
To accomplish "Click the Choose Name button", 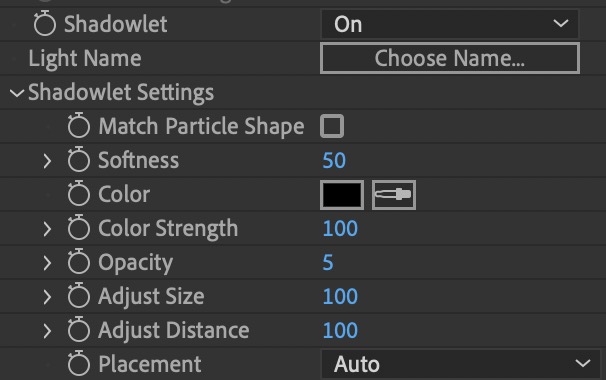I will pyautogui.click(x=450, y=58).
